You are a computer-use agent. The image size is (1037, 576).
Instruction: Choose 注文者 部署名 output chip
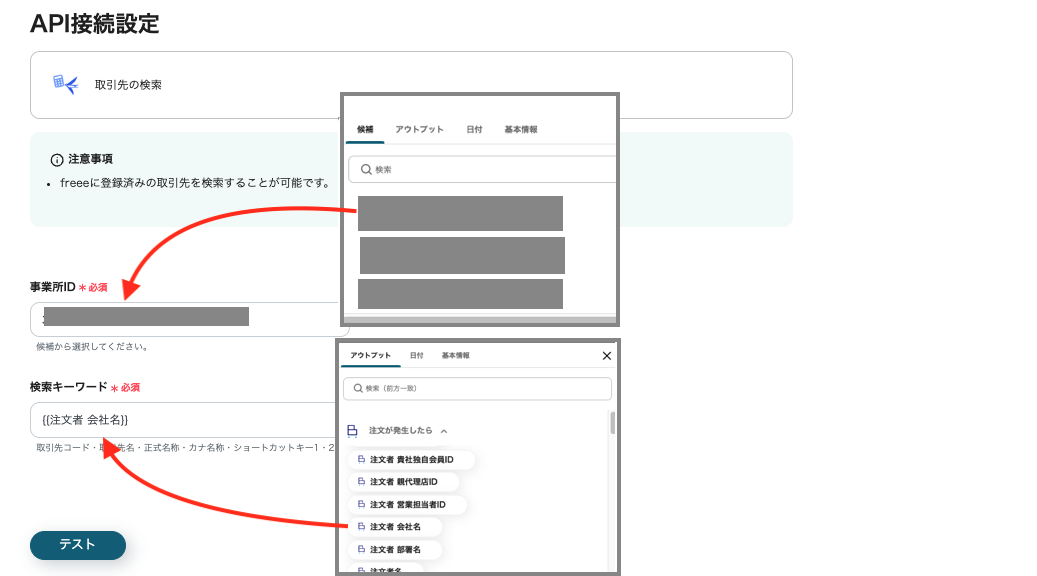[x=394, y=550]
